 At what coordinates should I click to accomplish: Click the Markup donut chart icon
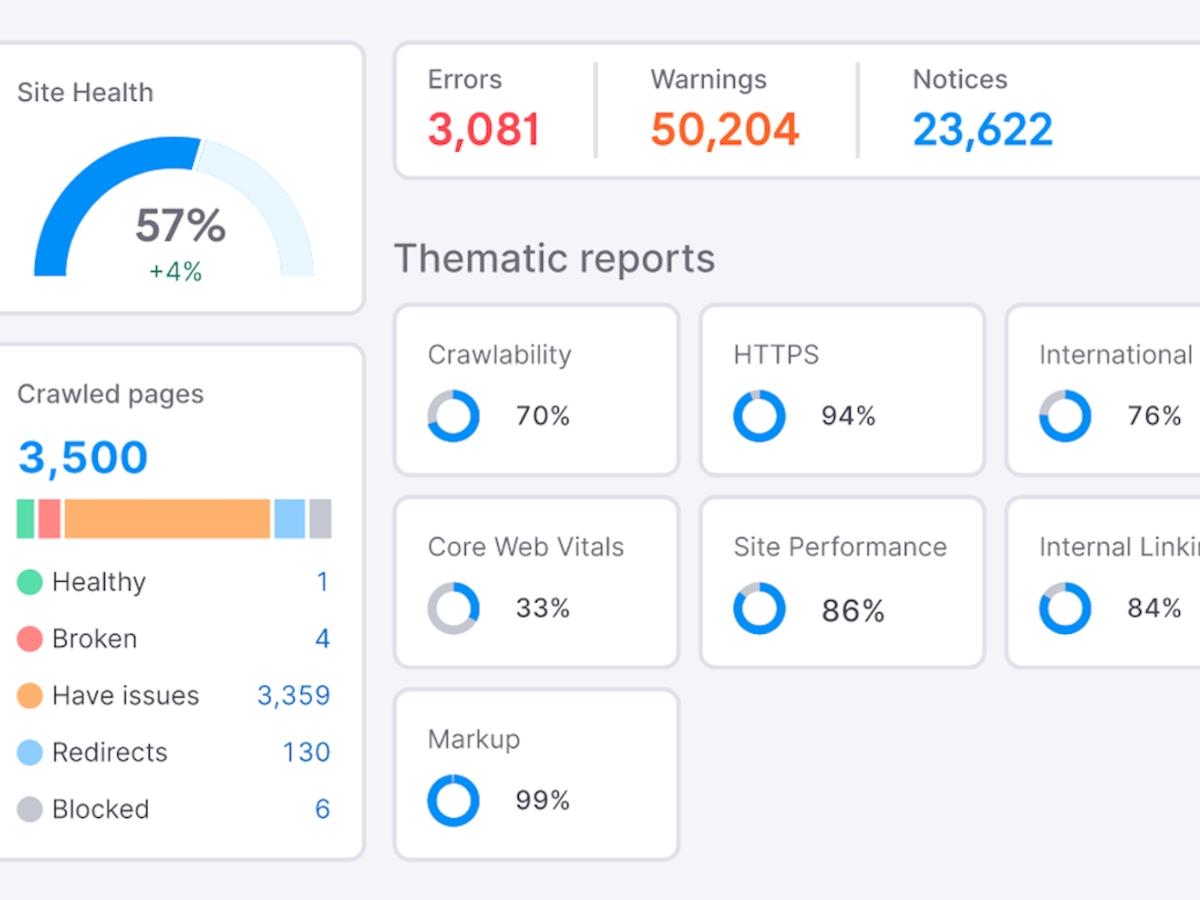(453, 800)
